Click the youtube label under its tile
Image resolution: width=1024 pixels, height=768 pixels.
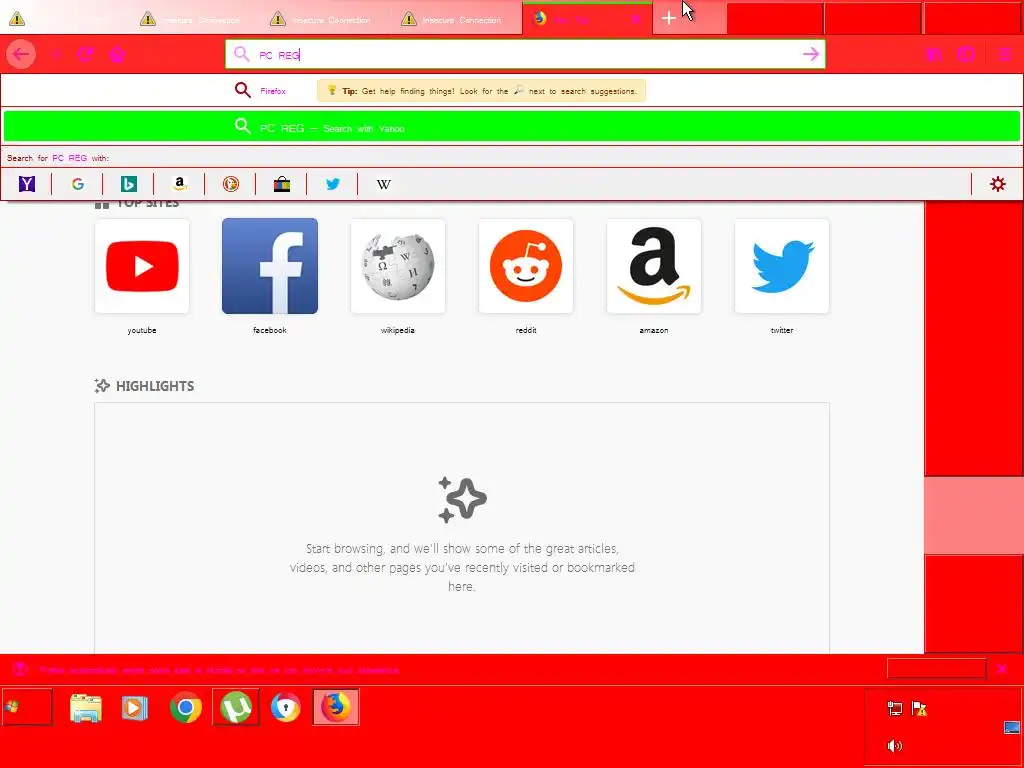pyautogui.click(x=142, y=330)
